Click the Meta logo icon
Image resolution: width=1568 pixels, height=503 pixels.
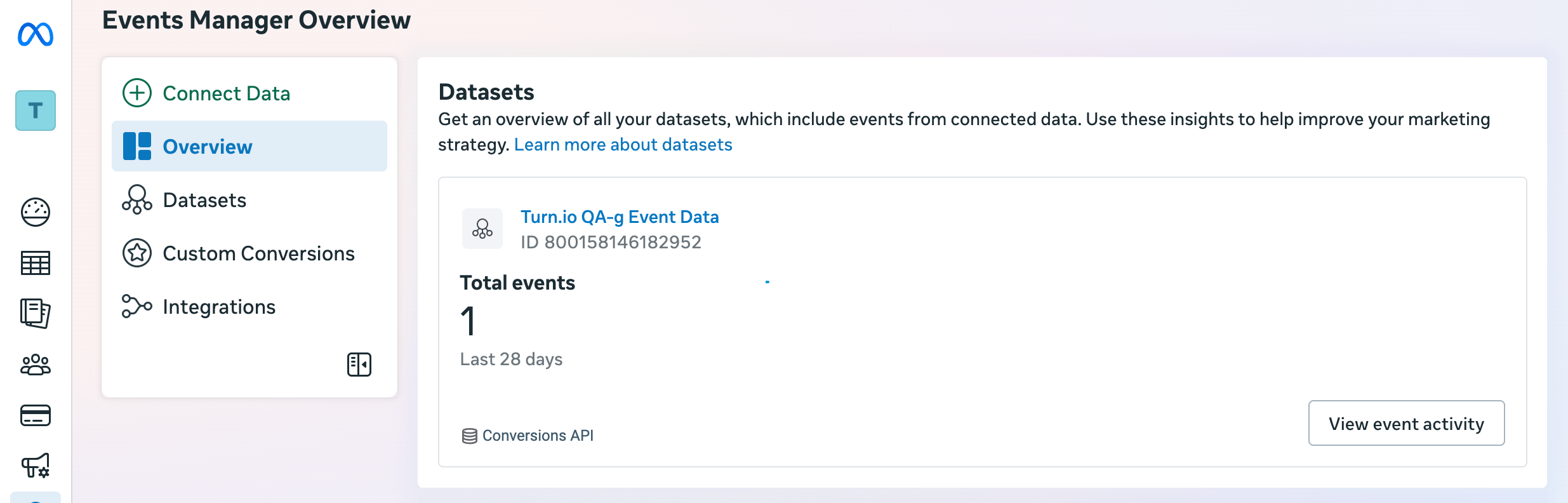pyautogui.click(x=36, y=34)
